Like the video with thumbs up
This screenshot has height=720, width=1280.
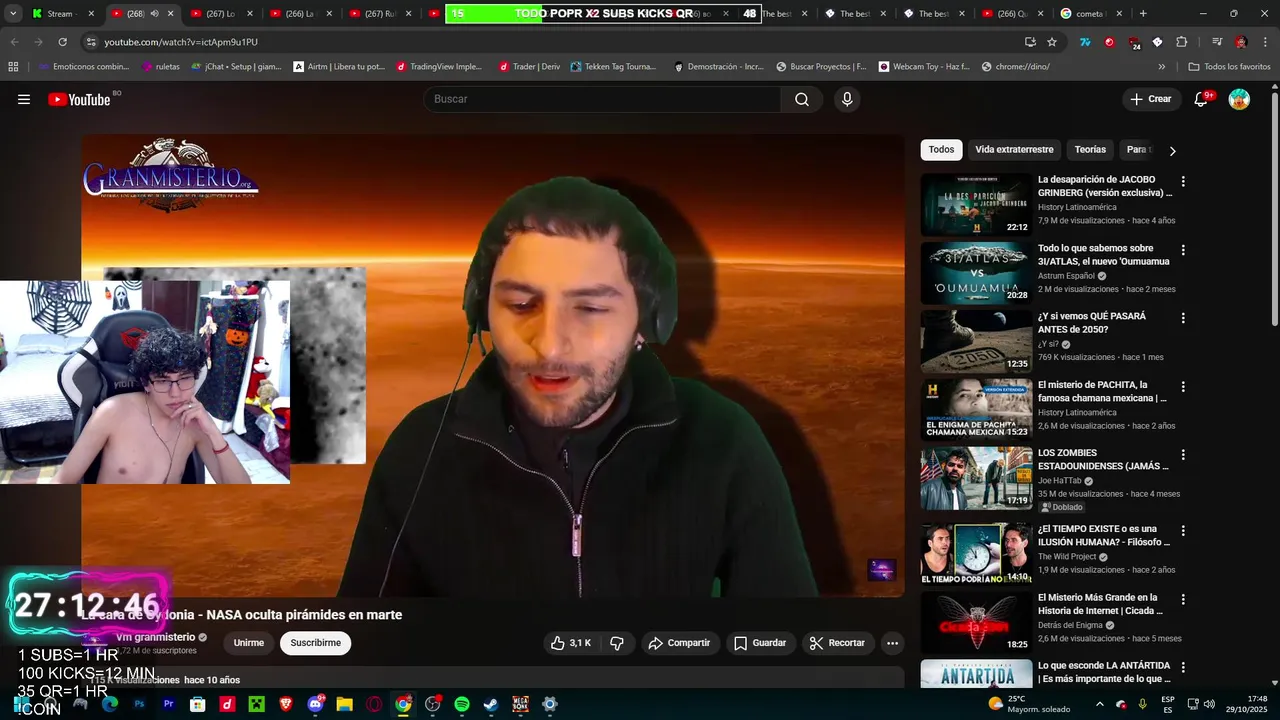tap(571, 643)
